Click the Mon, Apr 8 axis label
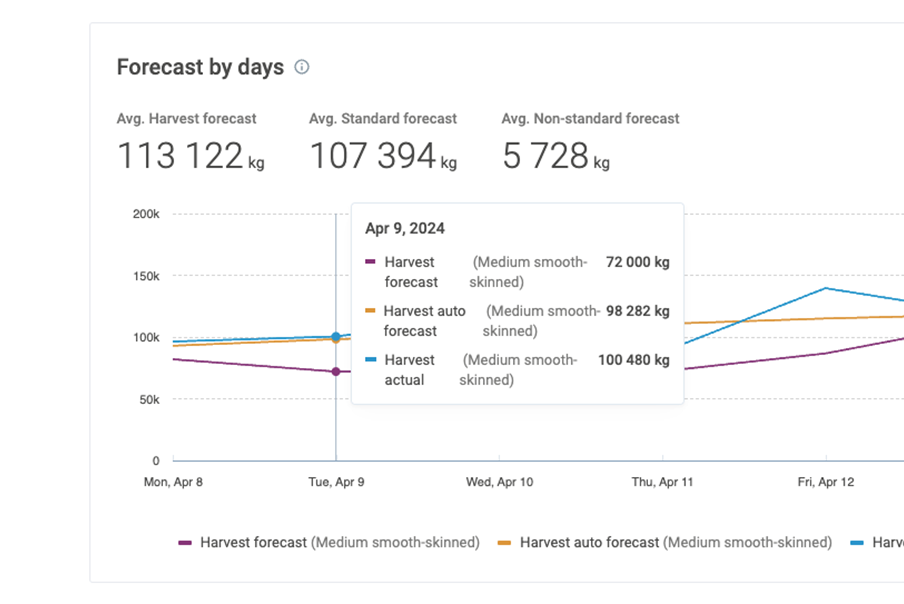The height and width of the screenshot is (604, 904). [174, 482]
